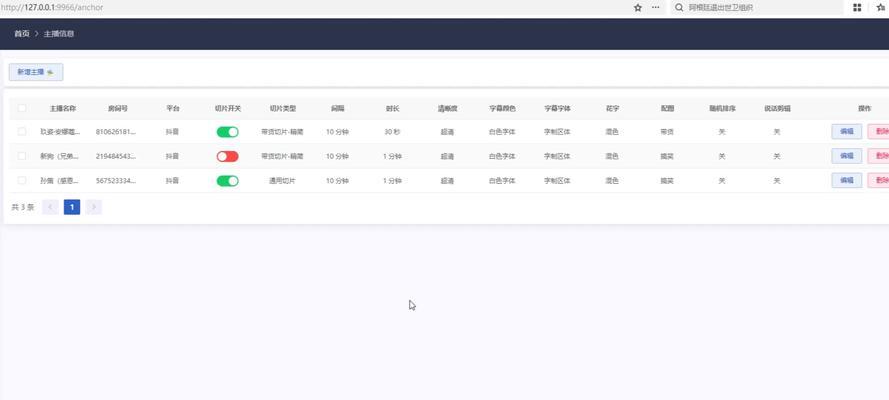Viewport: 889px width, 400px height.
Task: Open the three-dots more menu in address bar
Action: coord(655,8)
